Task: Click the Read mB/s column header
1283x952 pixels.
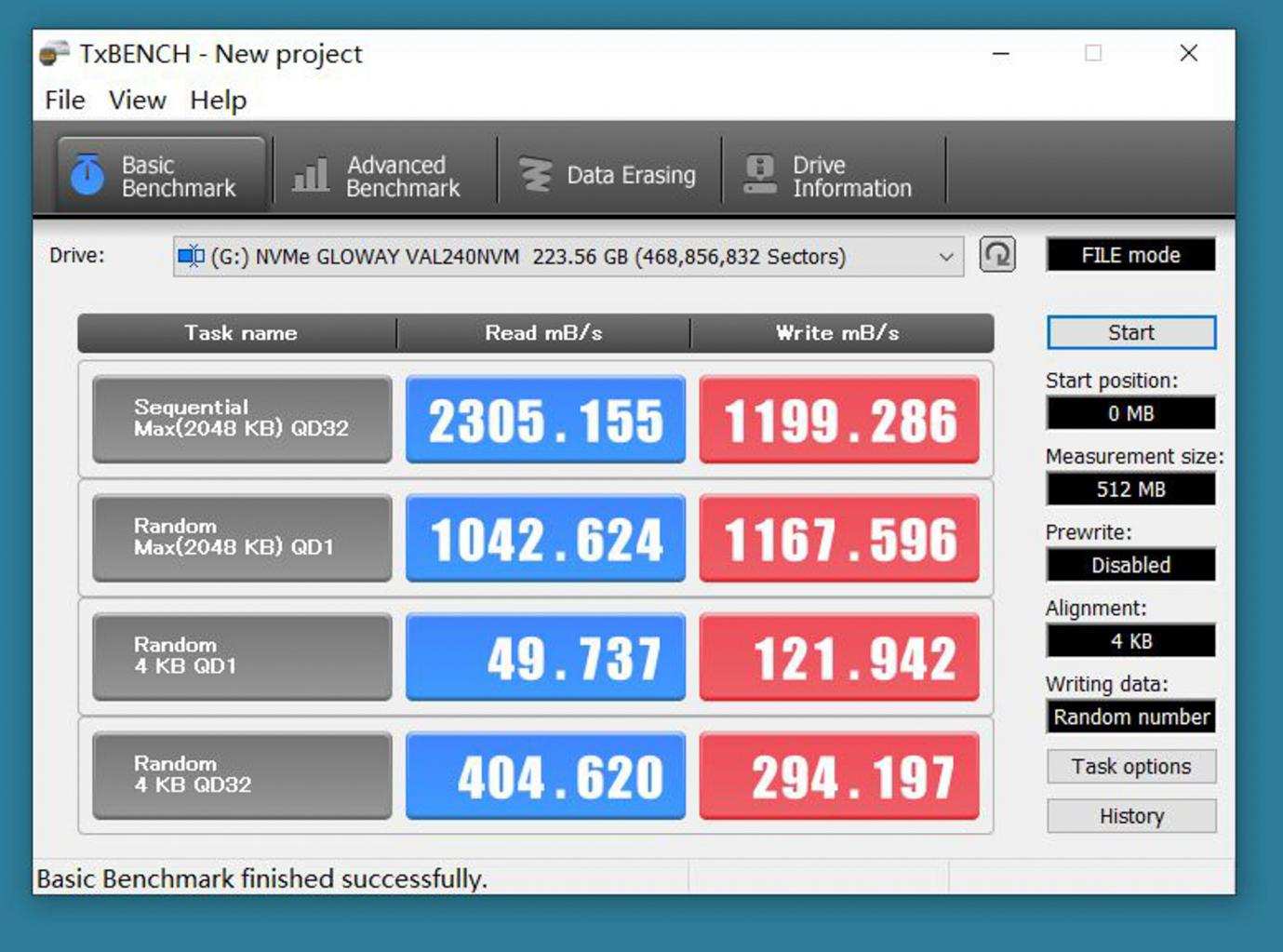Action: point(543,333)
